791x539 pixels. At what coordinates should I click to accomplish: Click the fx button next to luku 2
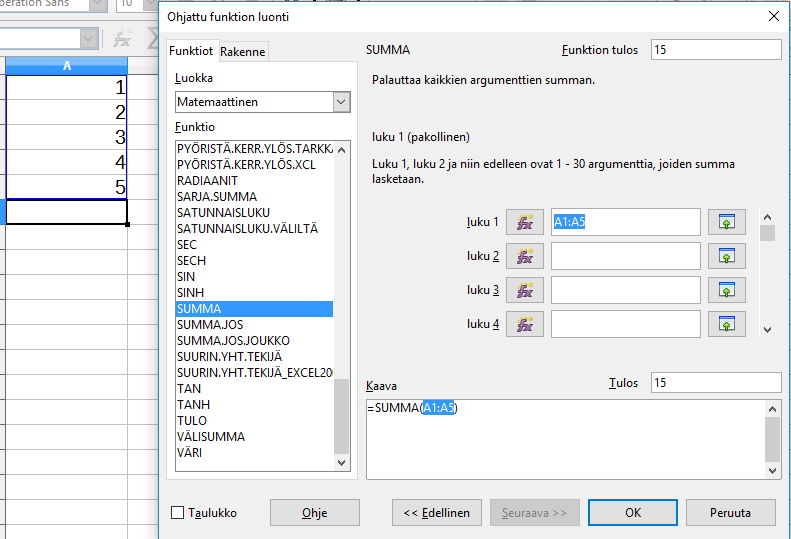pyautogui.click(x=525, y=256)
